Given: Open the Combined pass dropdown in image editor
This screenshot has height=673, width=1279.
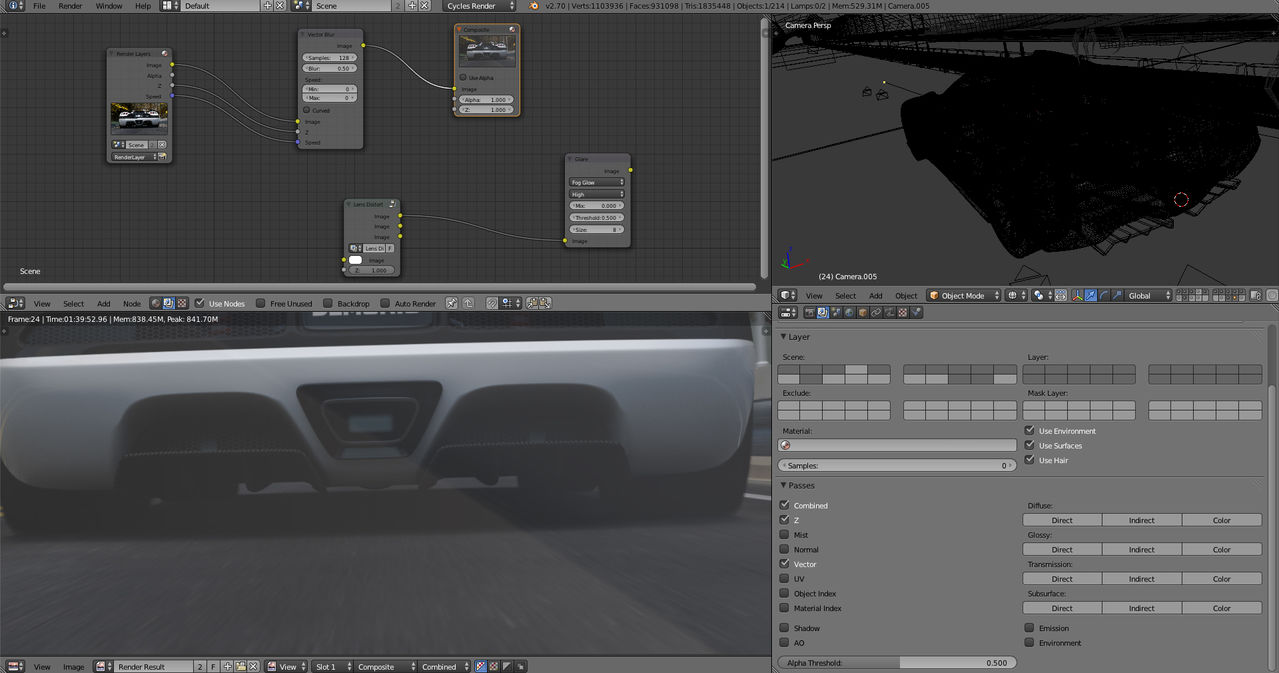Looking at the screenshot, I should 445,666.
